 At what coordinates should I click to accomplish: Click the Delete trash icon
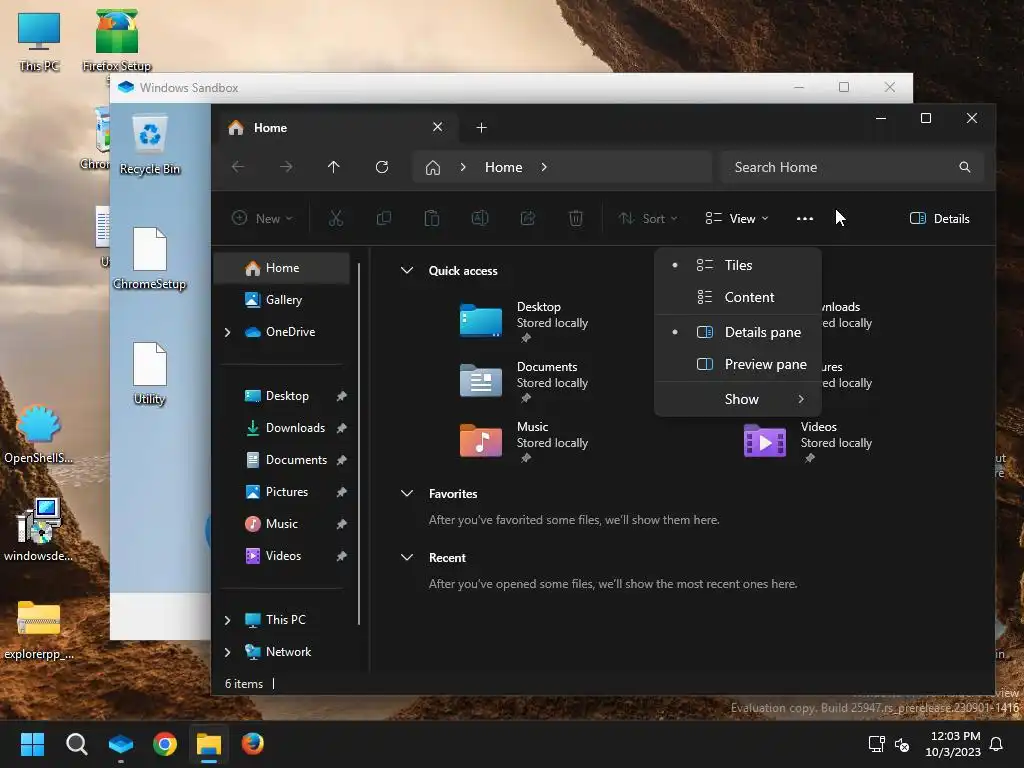point(575,218)
